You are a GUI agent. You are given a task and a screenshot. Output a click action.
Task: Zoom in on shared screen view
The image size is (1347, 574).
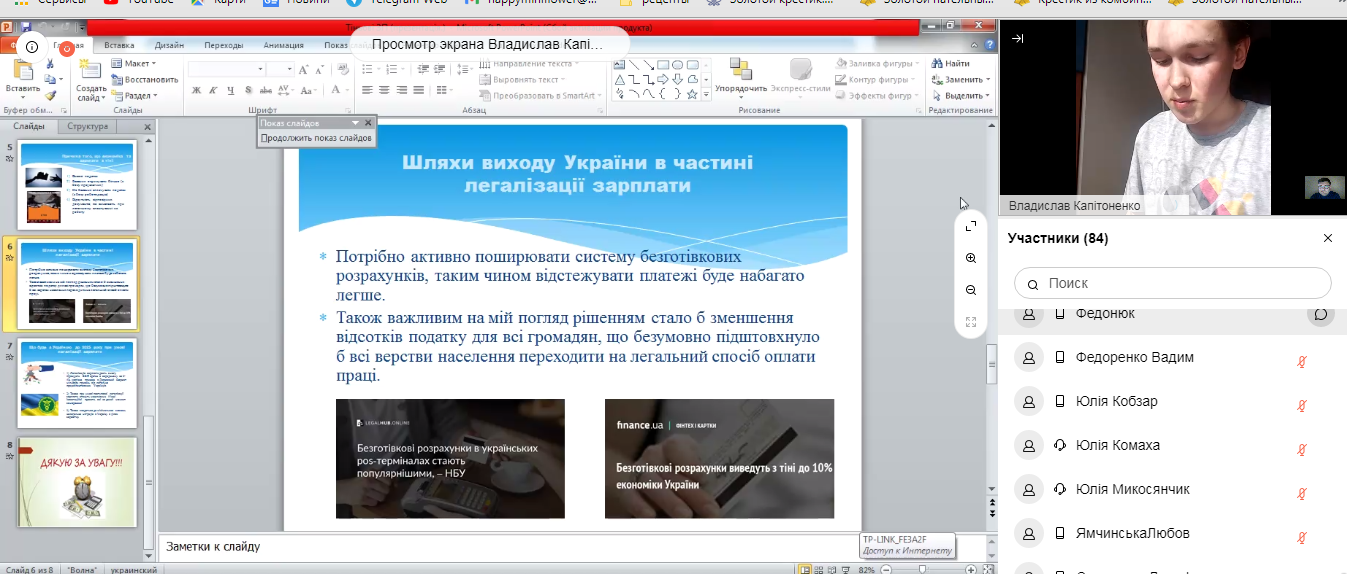970,258
